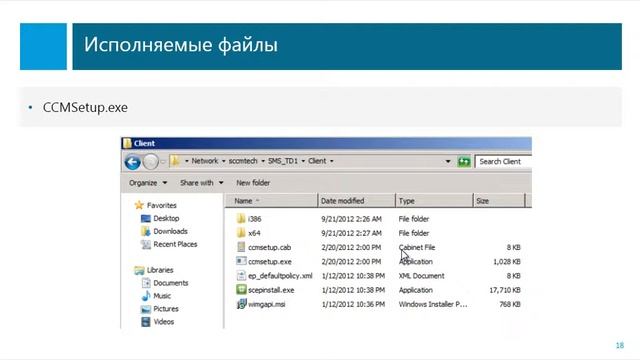Sort by the Date modified column header
The height and width of the screenshot is (360, 640).
(x=356, y=201)
